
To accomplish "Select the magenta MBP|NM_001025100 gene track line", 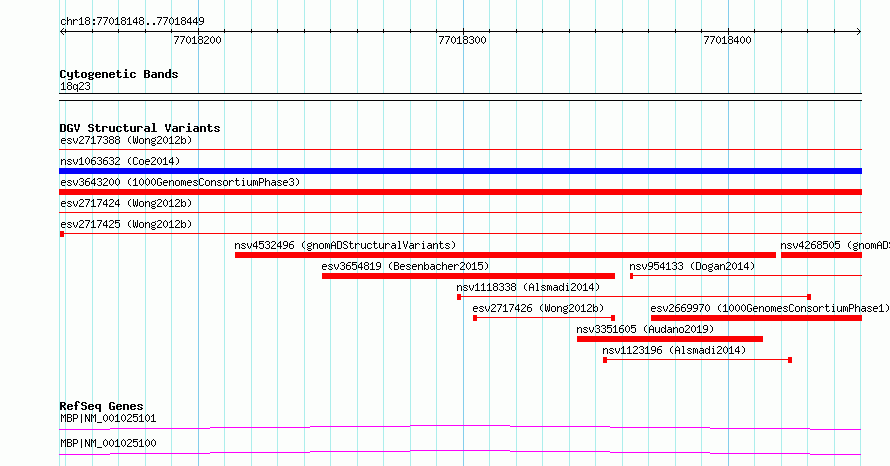I will pyautogui.click(x=460, y=452).
